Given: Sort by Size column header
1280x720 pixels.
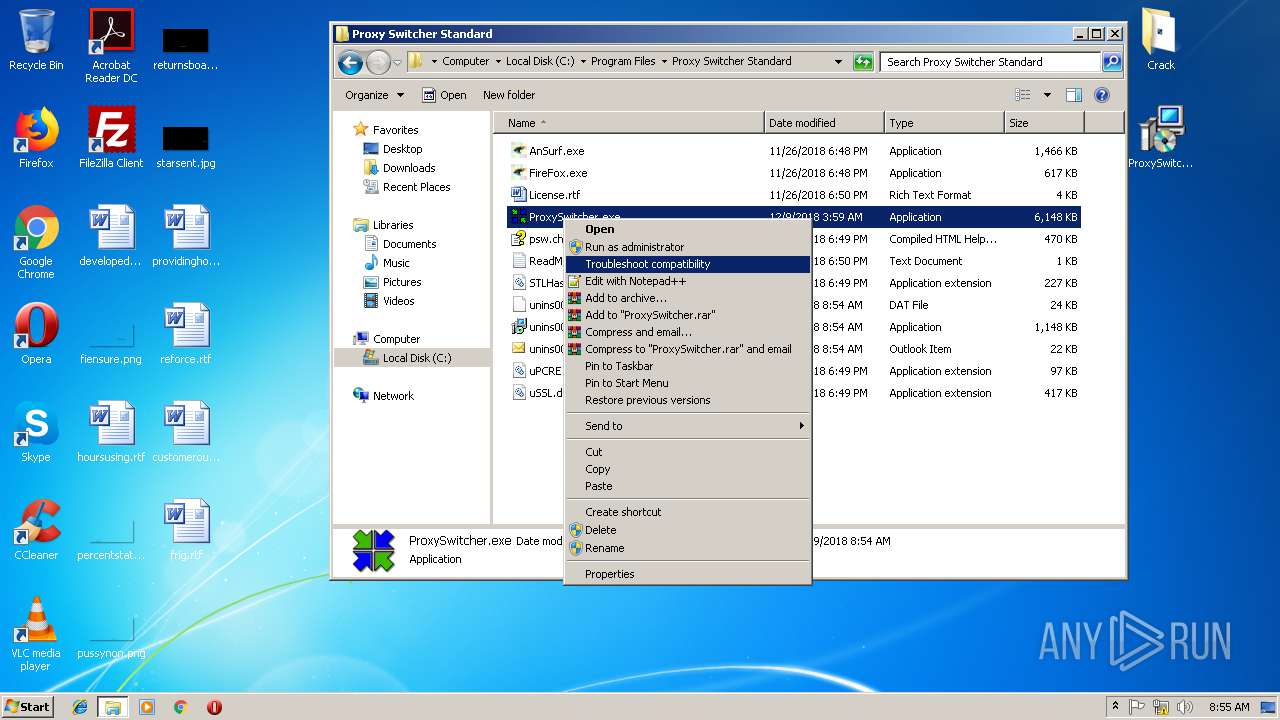Looking at the screenshot, I should (1044, 123).
